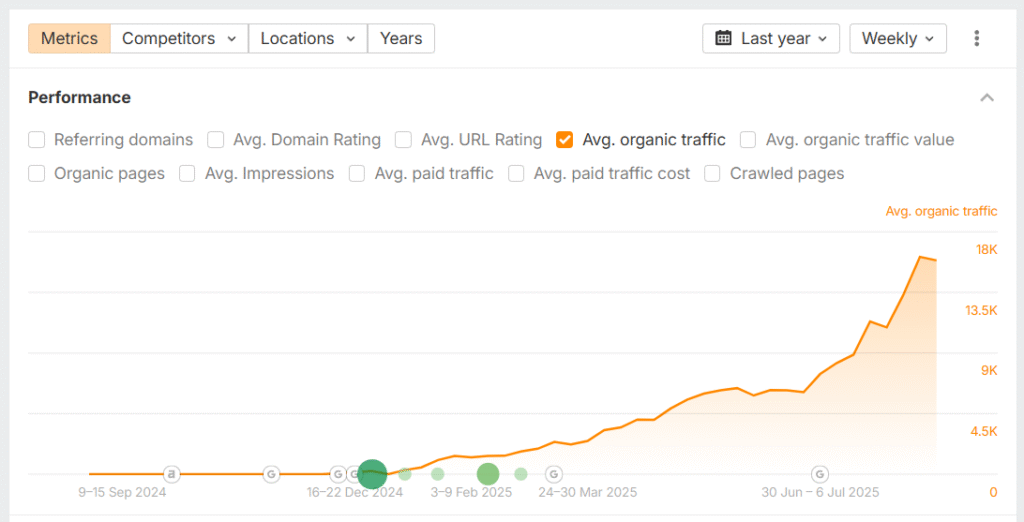Click the Avg. organic traffic axis label

(x=941, y=211)
